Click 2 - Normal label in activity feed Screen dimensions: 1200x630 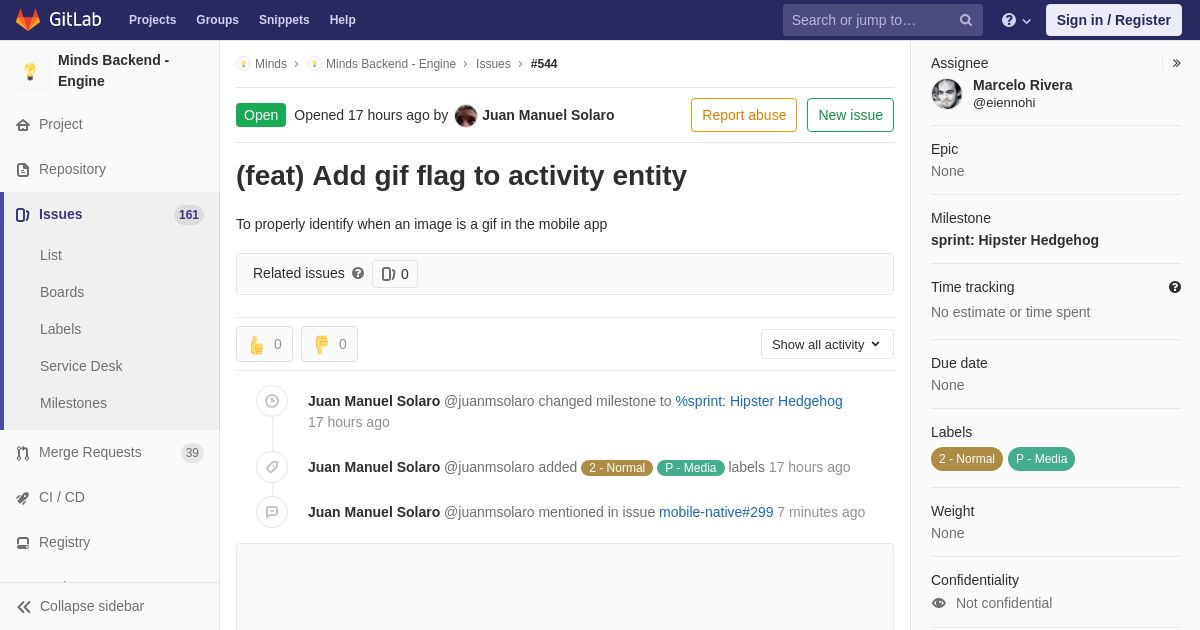617,468
